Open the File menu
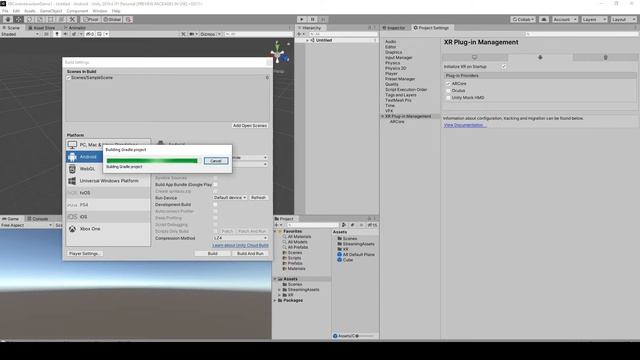The height and width of the screenshot is (360, 640). (5, 11)
